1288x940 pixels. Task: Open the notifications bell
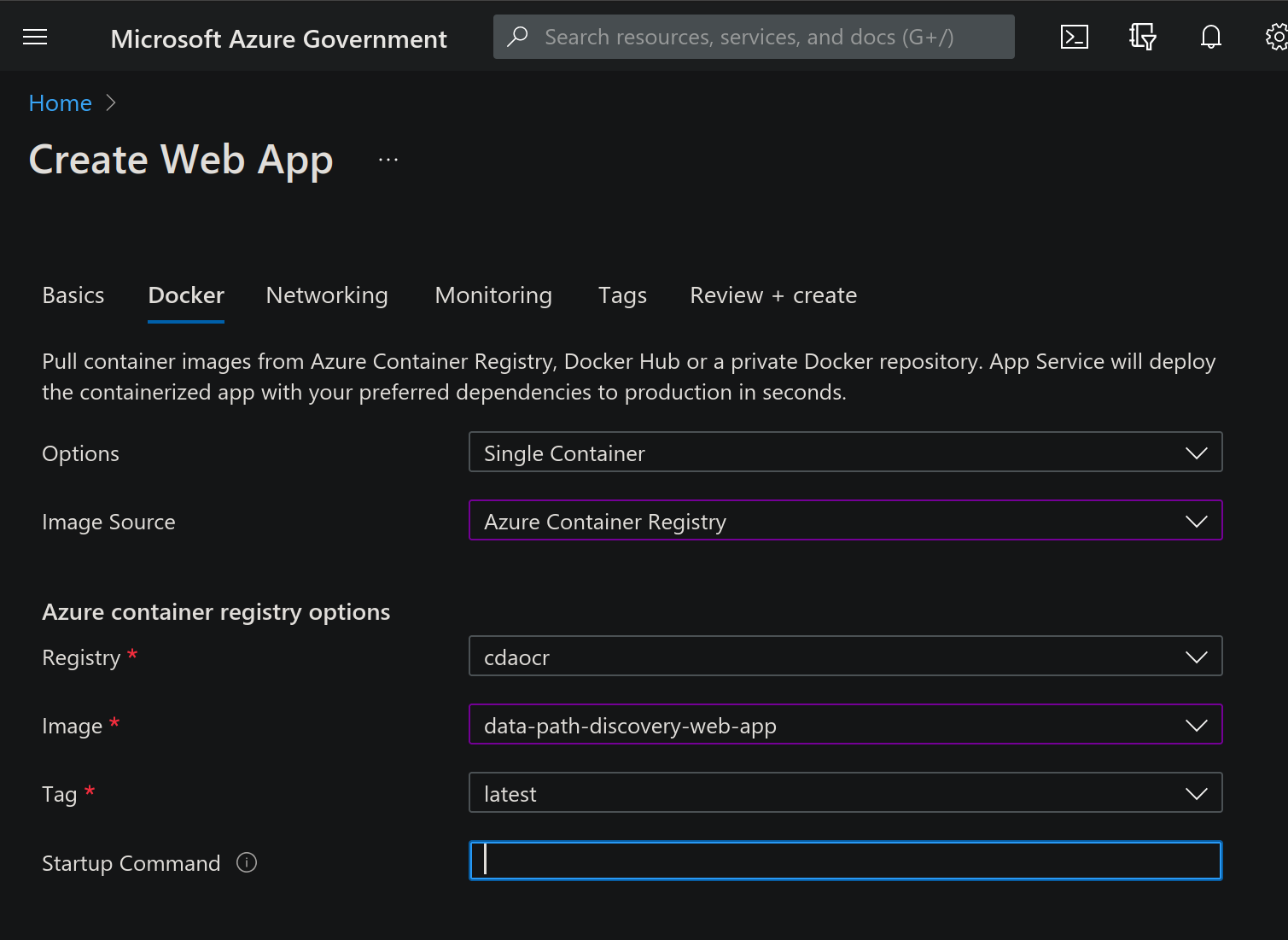1210,37
